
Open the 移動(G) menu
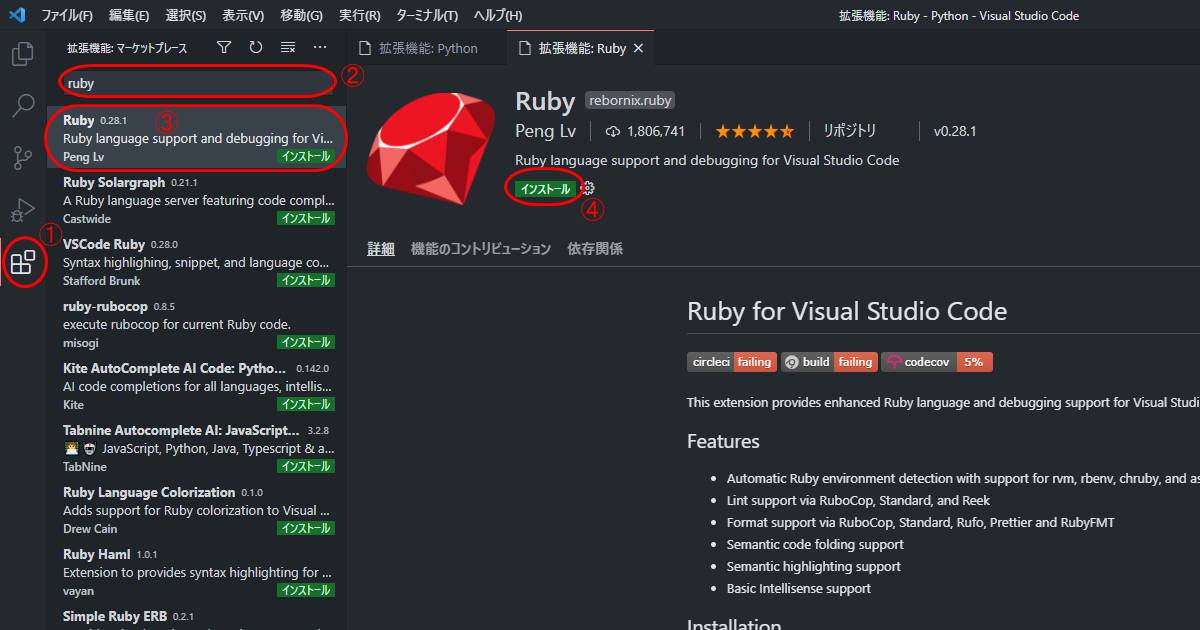tap(301, 16)
